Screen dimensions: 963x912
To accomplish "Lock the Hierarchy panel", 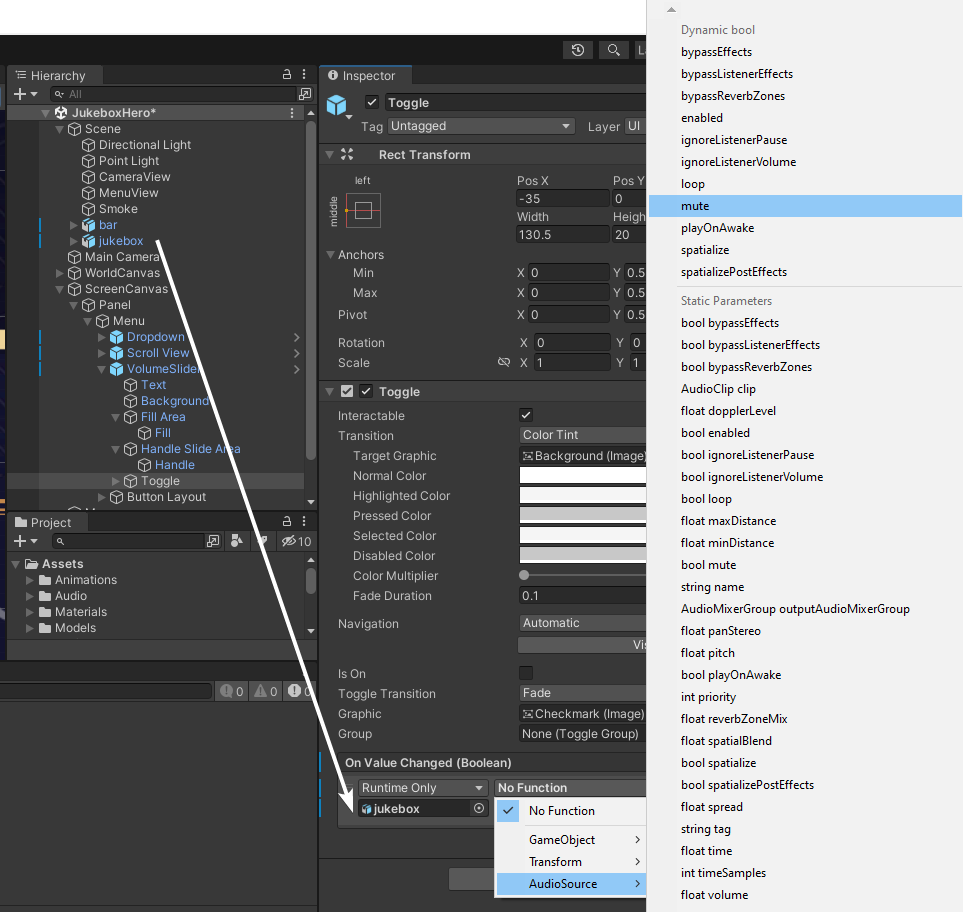I will 287,75.
